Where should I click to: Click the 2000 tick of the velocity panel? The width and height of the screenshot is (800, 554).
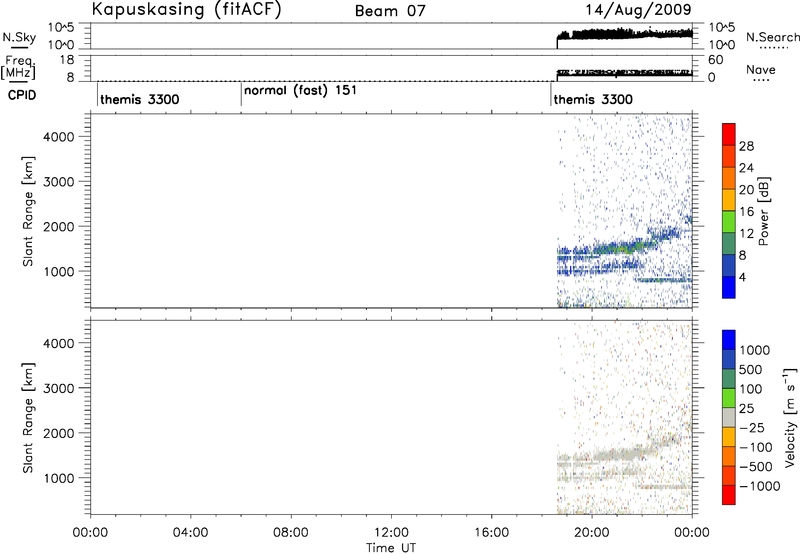coord(59,433)
